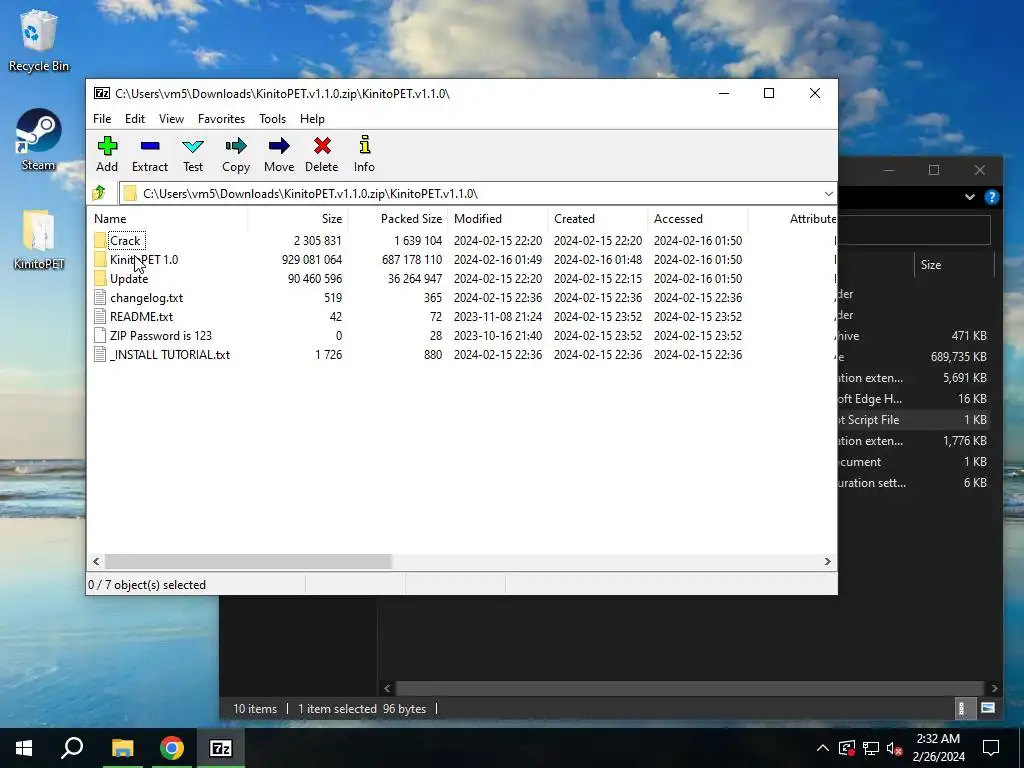Select the _INSTALL TUTORIAL.txt file icon
Viewport: 1024px width, 768px height.
coord(100,355)
